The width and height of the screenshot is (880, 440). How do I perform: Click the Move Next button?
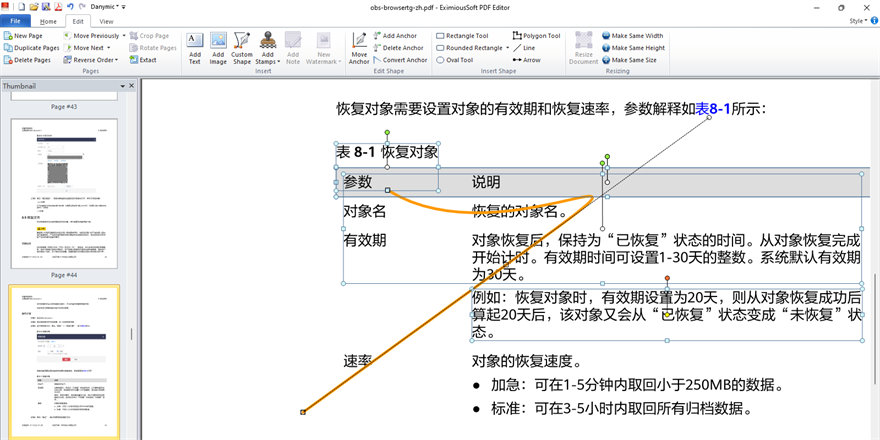(84, 48)
